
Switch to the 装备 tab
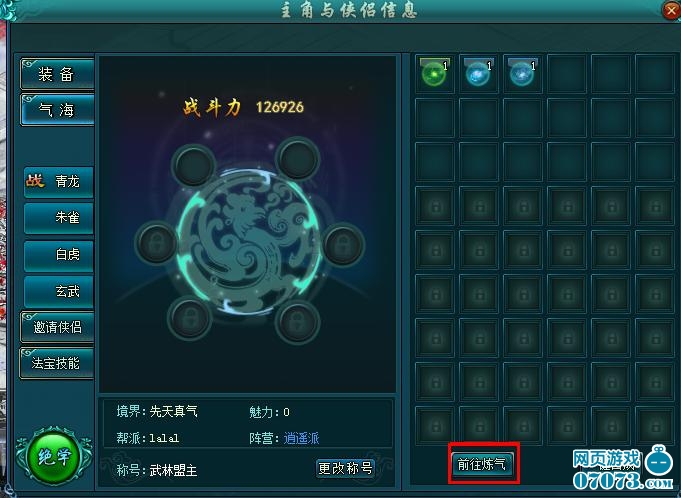point(57,74)
